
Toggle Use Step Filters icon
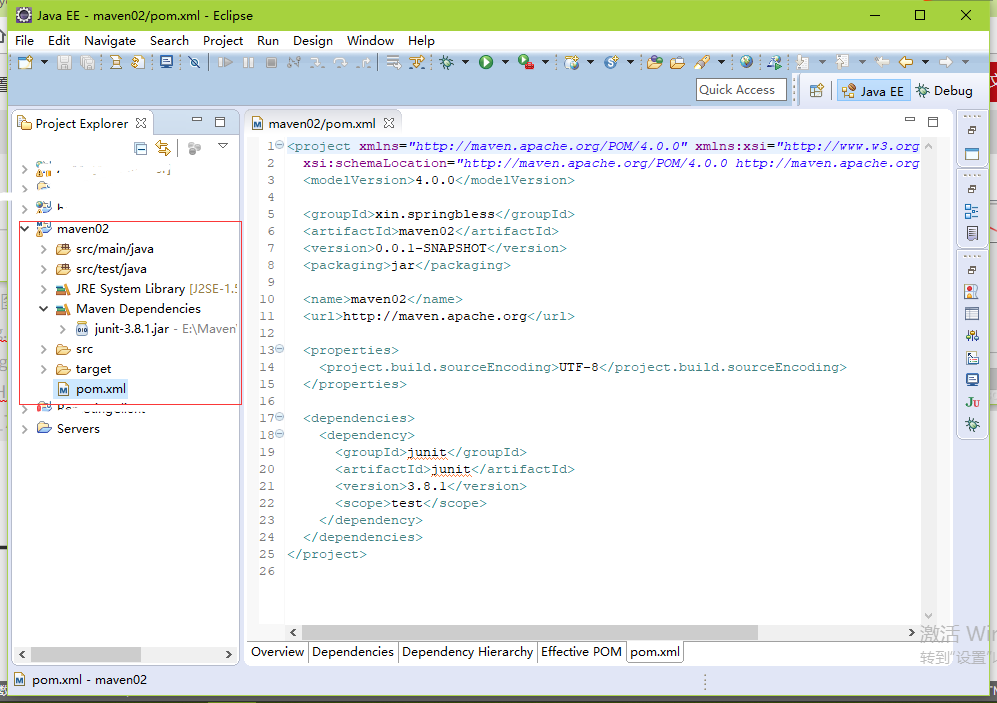tap(417, 62)
